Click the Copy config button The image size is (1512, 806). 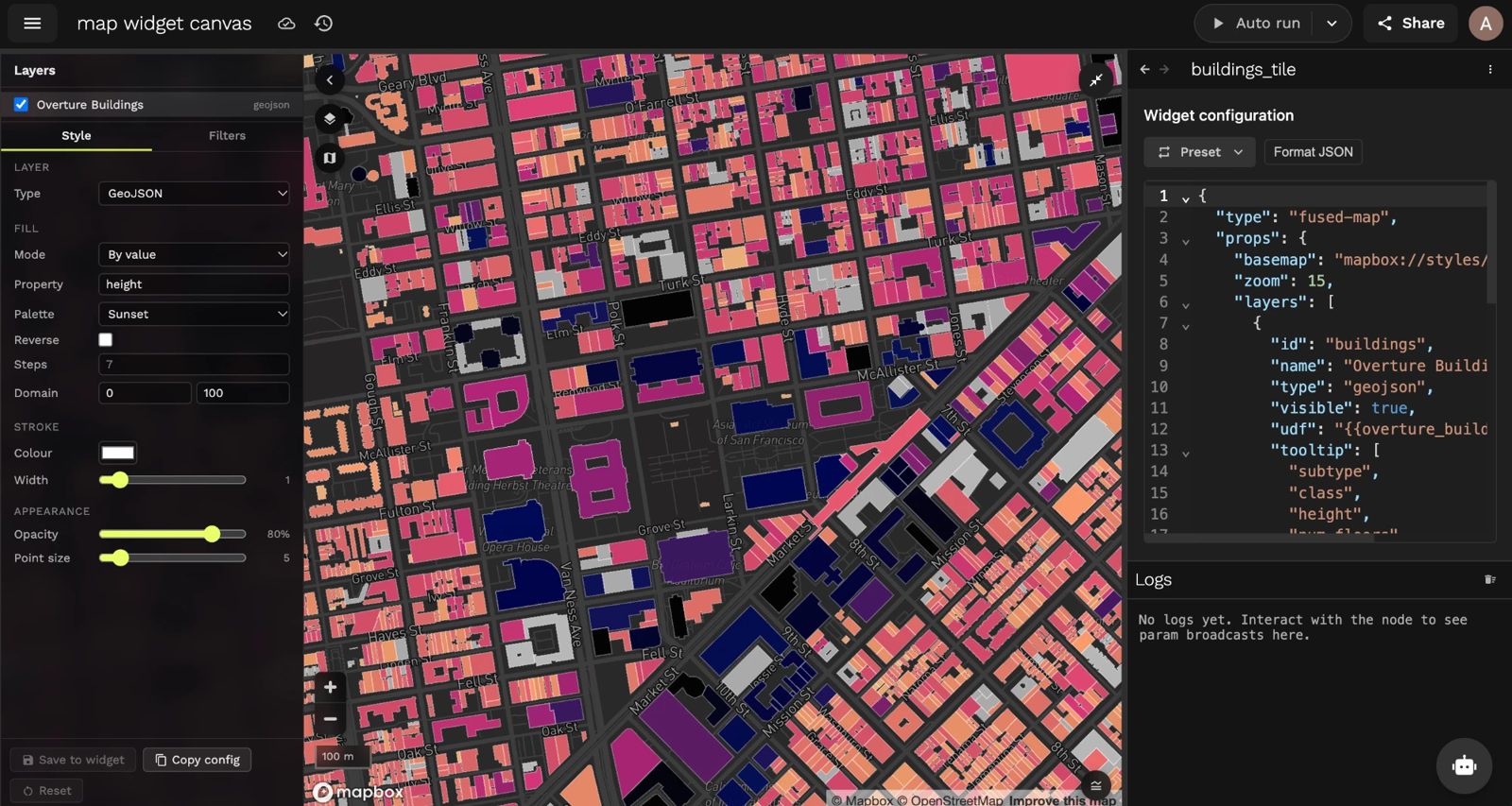(x=198, y=760)
